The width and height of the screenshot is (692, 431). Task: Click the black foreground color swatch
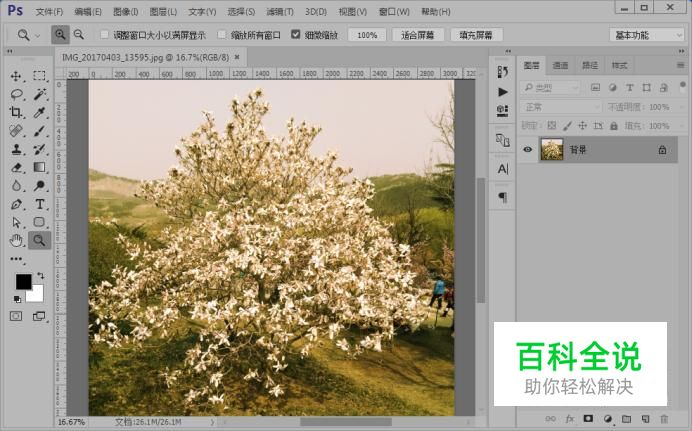tap(23, 282)
